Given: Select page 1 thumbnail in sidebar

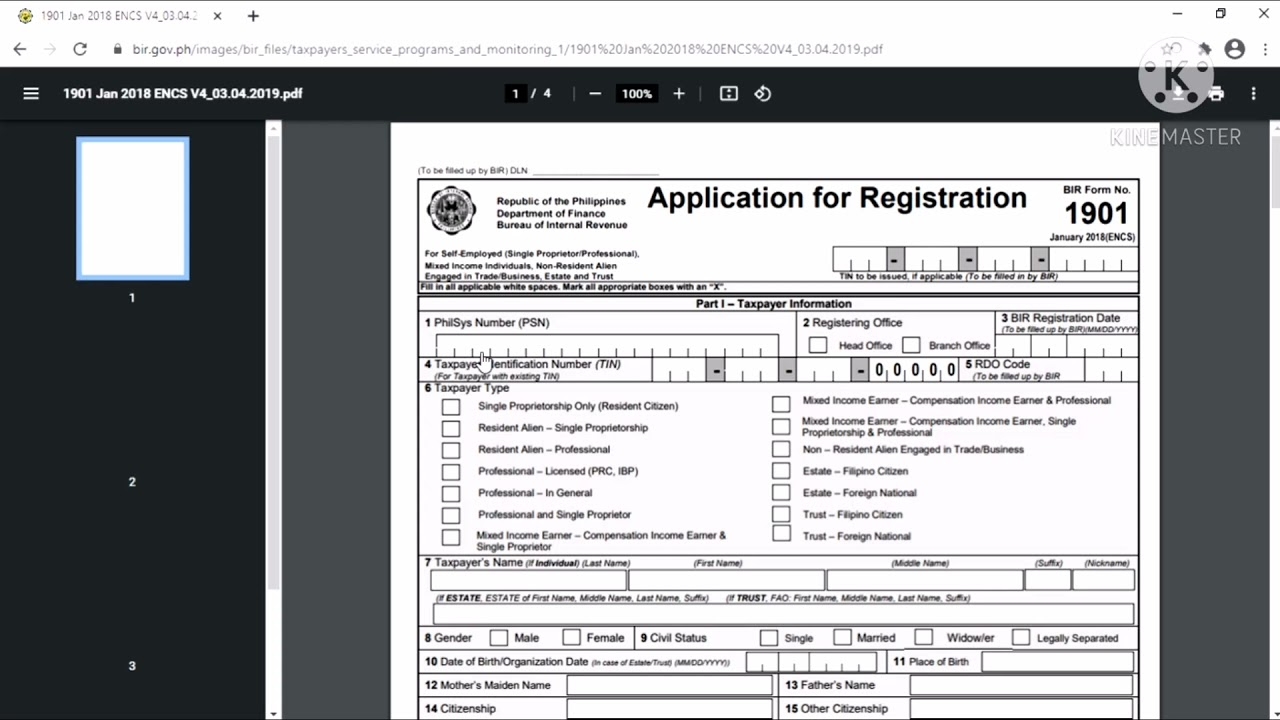Looking at the screenshot, I should [x=133, y=209].
